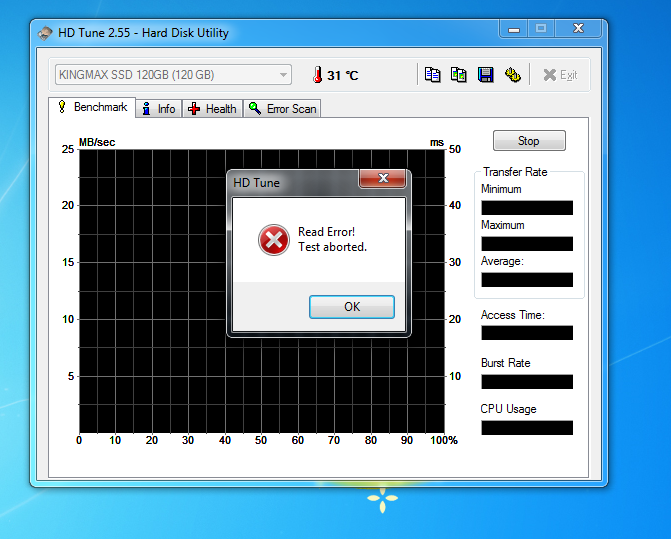Click the "Transfer Rate" group label
The width and height of the screenshot is (671, 539).
(x=515, y=172)
